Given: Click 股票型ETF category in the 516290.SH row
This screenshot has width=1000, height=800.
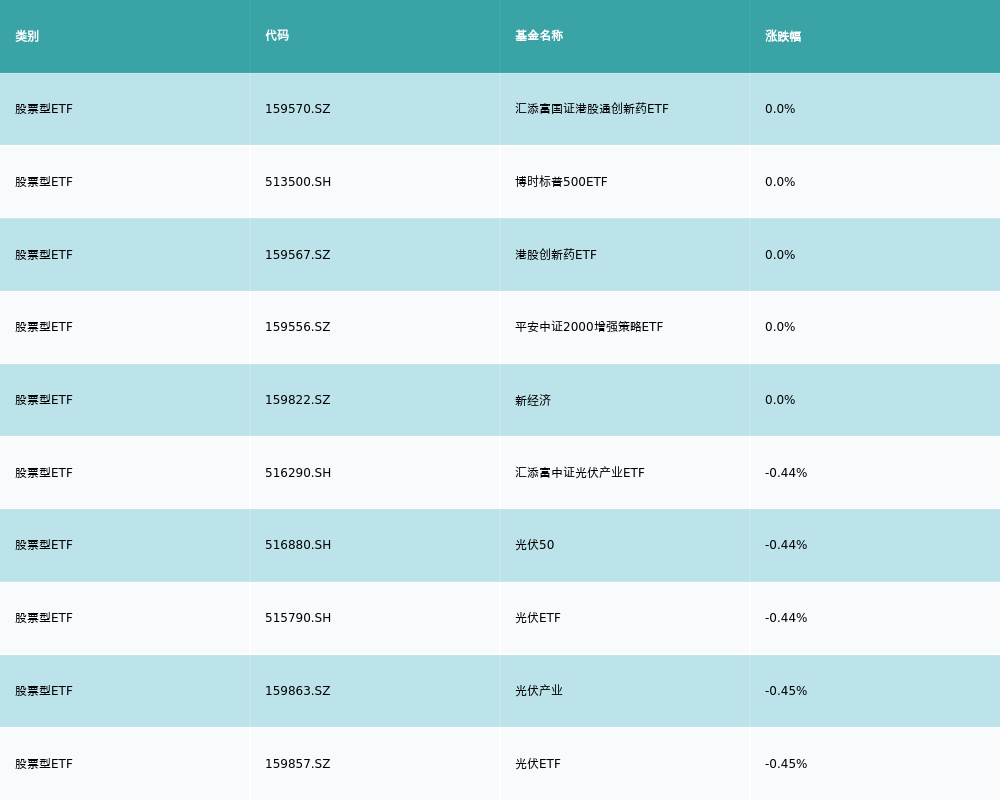Looking at the screenshot, I should tap(44, 473).
